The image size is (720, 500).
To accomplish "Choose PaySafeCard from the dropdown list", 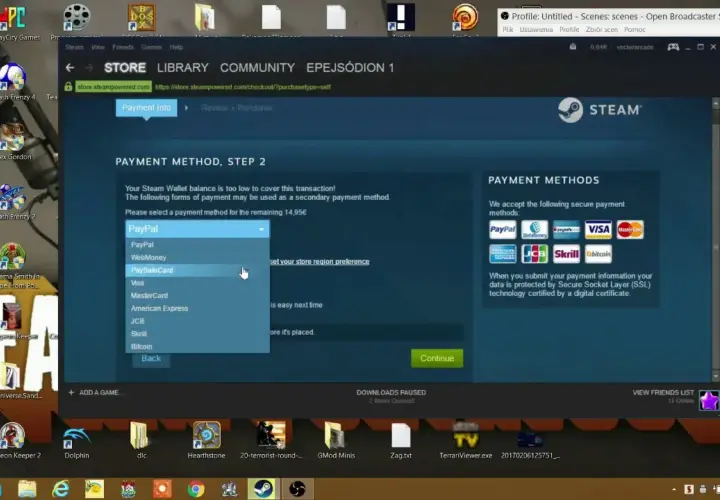I will tap(197, 270).
